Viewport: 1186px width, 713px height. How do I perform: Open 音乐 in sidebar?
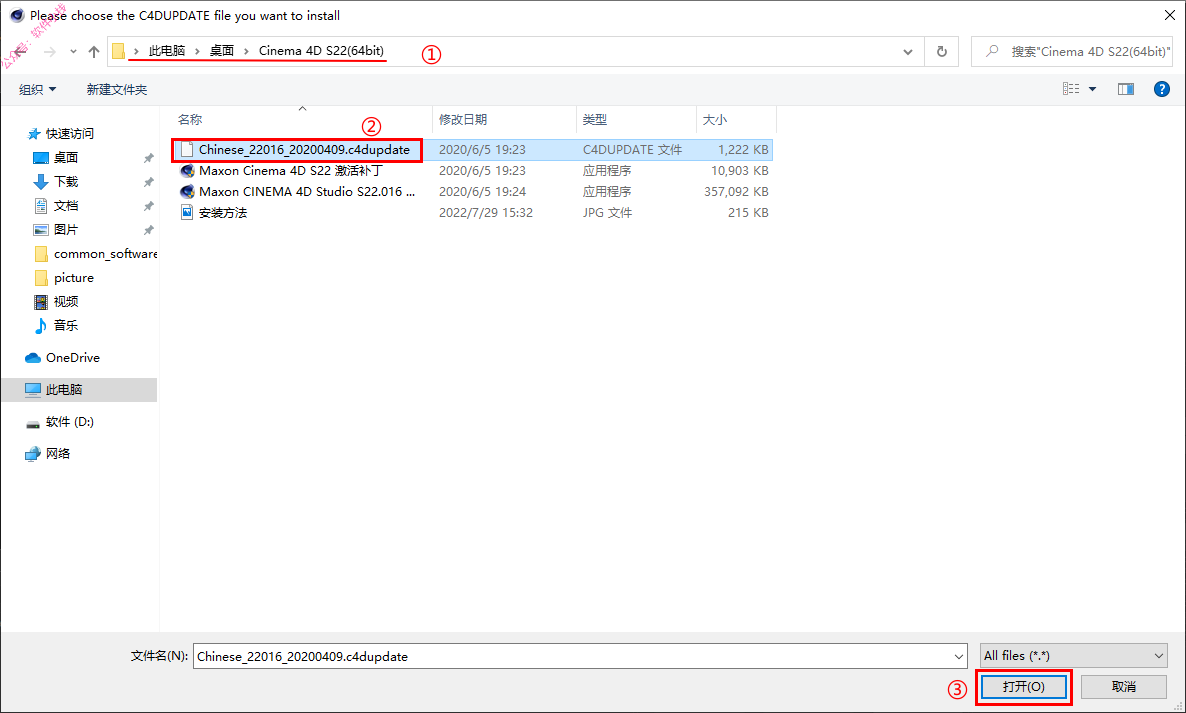click(66, 326)
